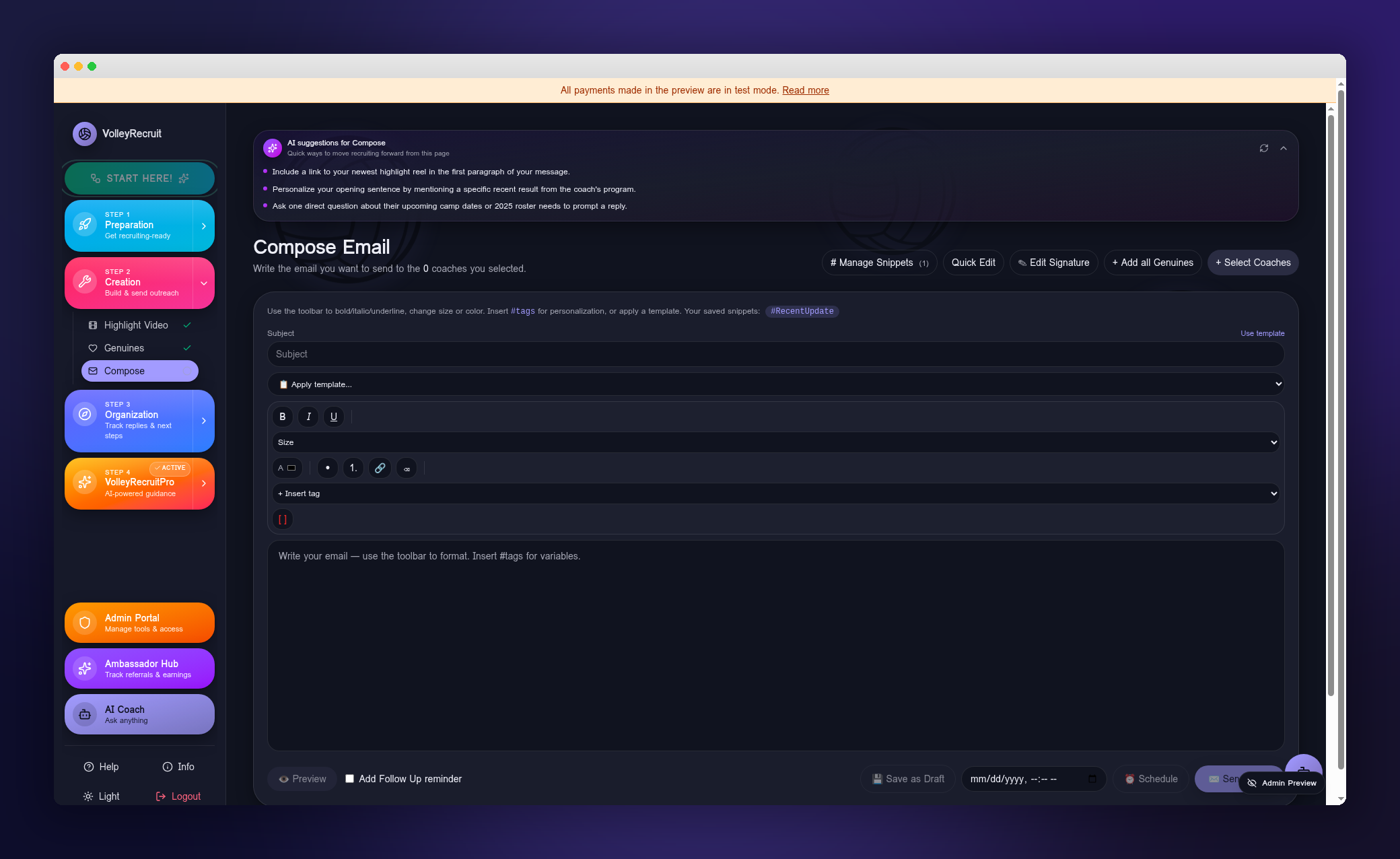
Task: Click the Edit Signature button
Action: click(1054, 263)
